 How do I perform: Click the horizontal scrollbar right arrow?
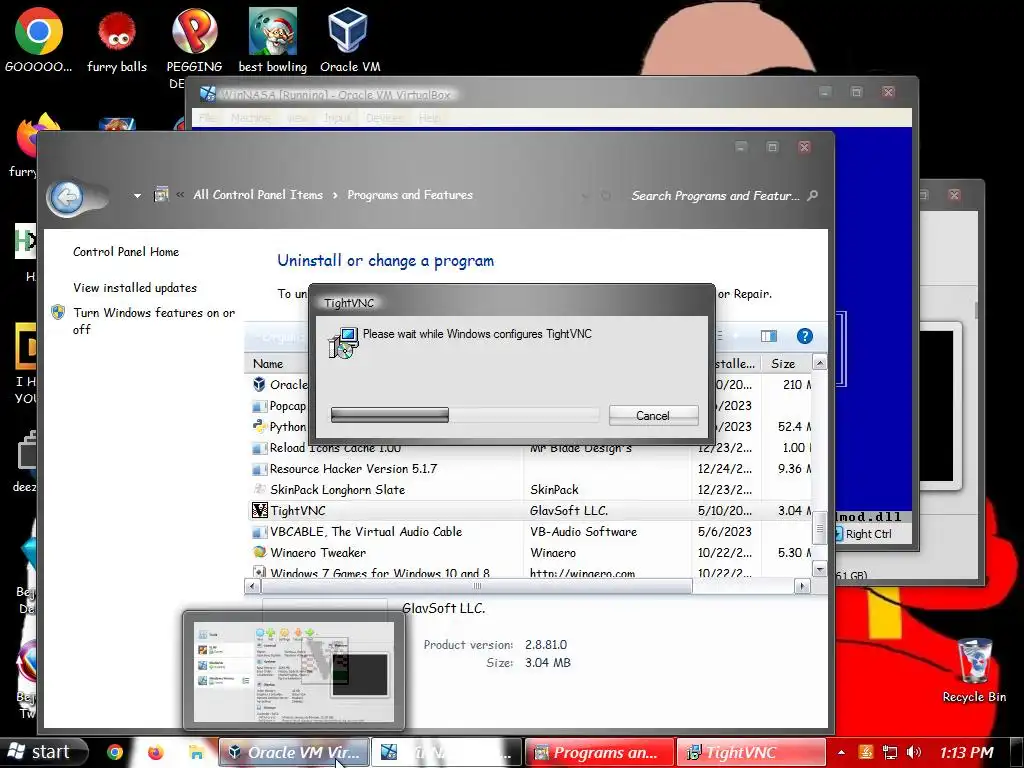tap(803, 586)
